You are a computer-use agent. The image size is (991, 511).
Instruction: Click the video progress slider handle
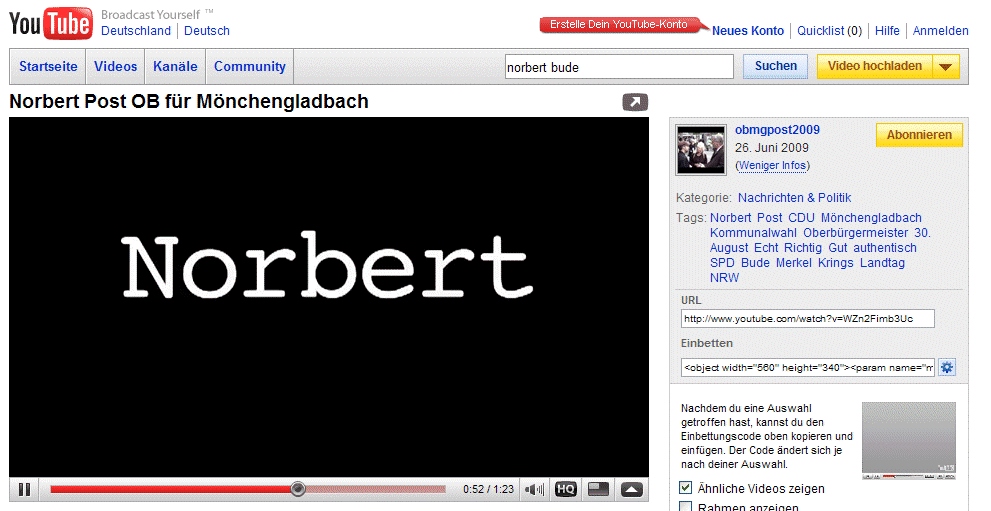tap(298, 489)
